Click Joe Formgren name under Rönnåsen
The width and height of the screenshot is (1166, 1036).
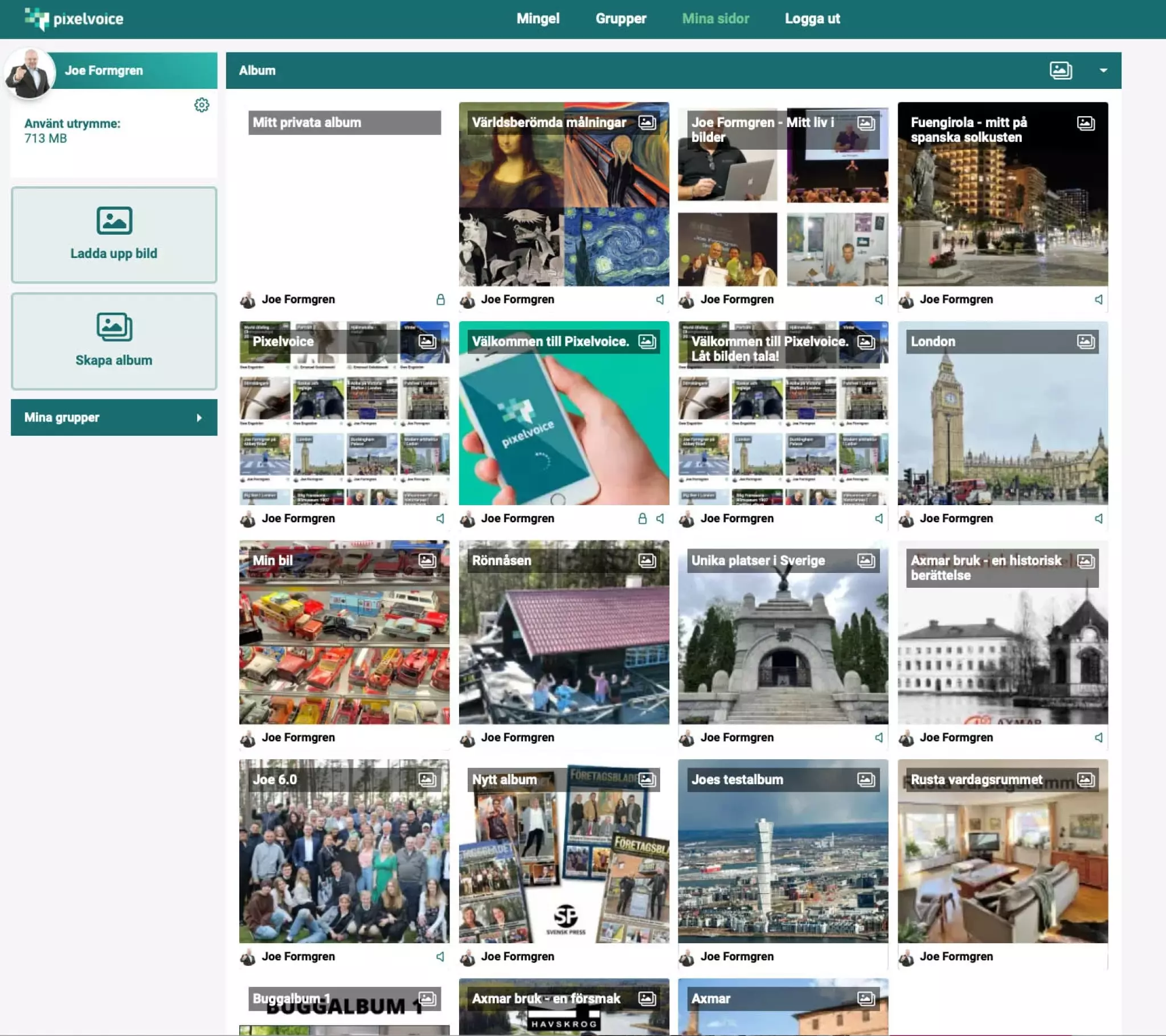[x=517, y=738]
